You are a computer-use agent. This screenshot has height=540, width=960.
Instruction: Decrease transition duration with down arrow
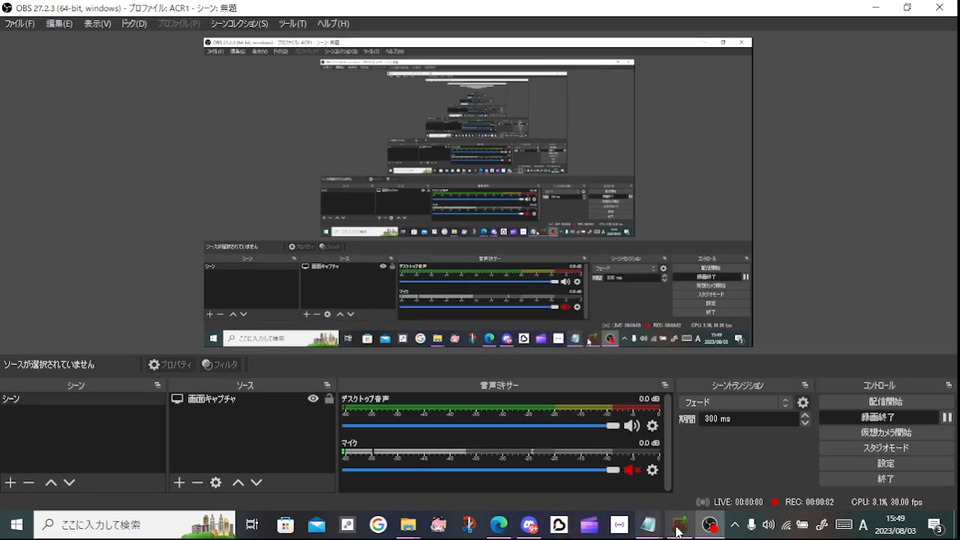coord(804,422)
